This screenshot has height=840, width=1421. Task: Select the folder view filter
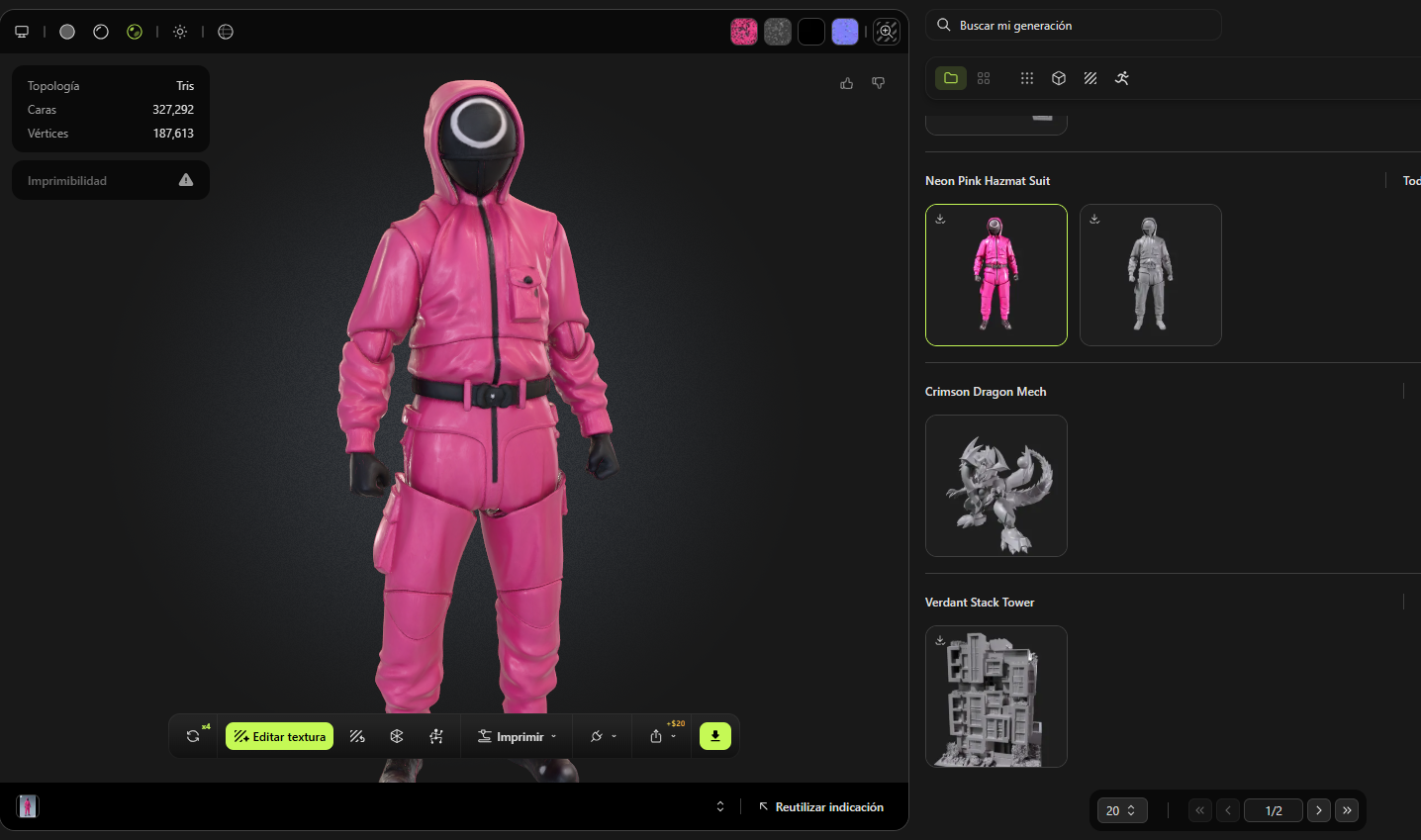coord(951,78)
